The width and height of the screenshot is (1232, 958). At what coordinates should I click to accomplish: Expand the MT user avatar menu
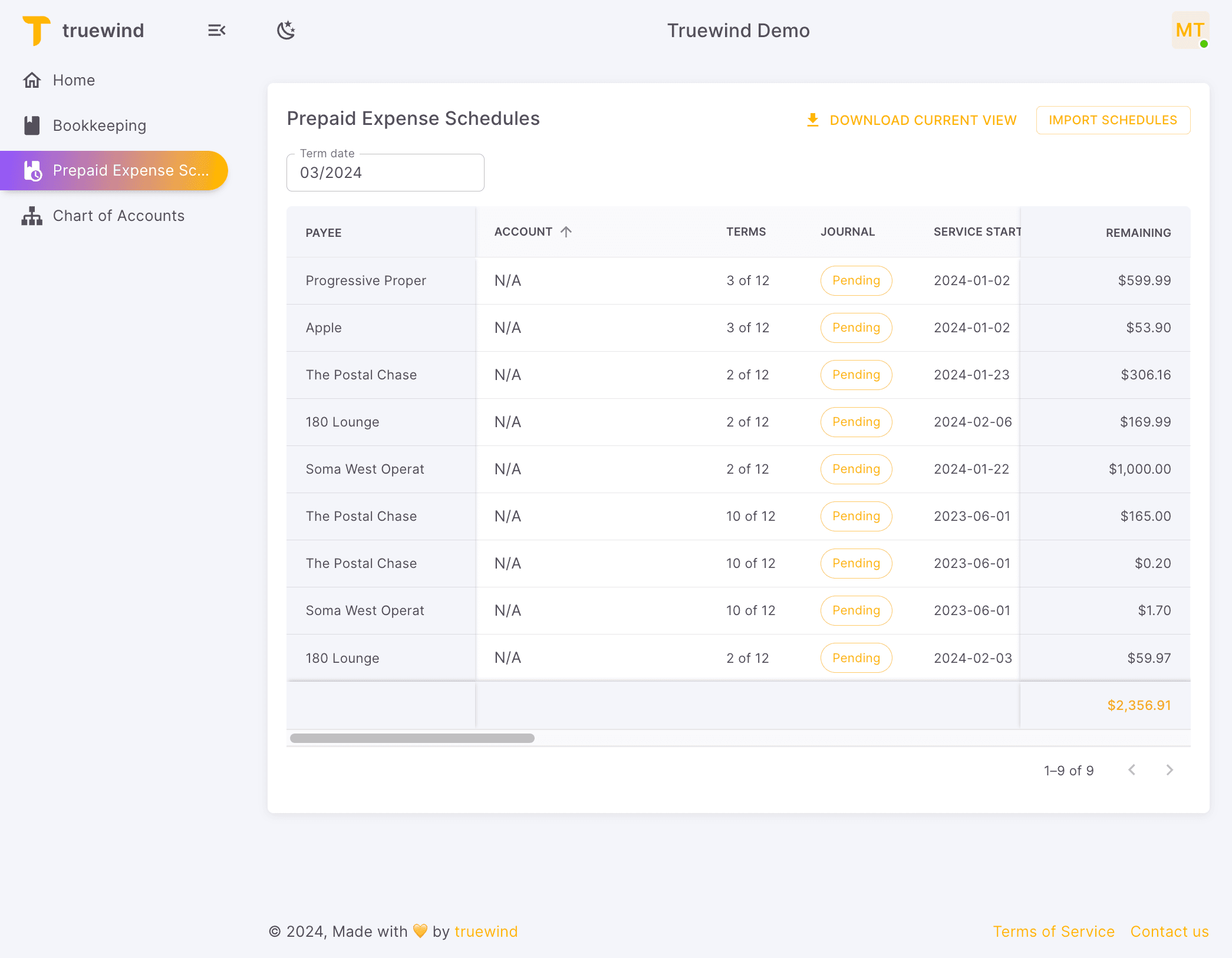1190,30
